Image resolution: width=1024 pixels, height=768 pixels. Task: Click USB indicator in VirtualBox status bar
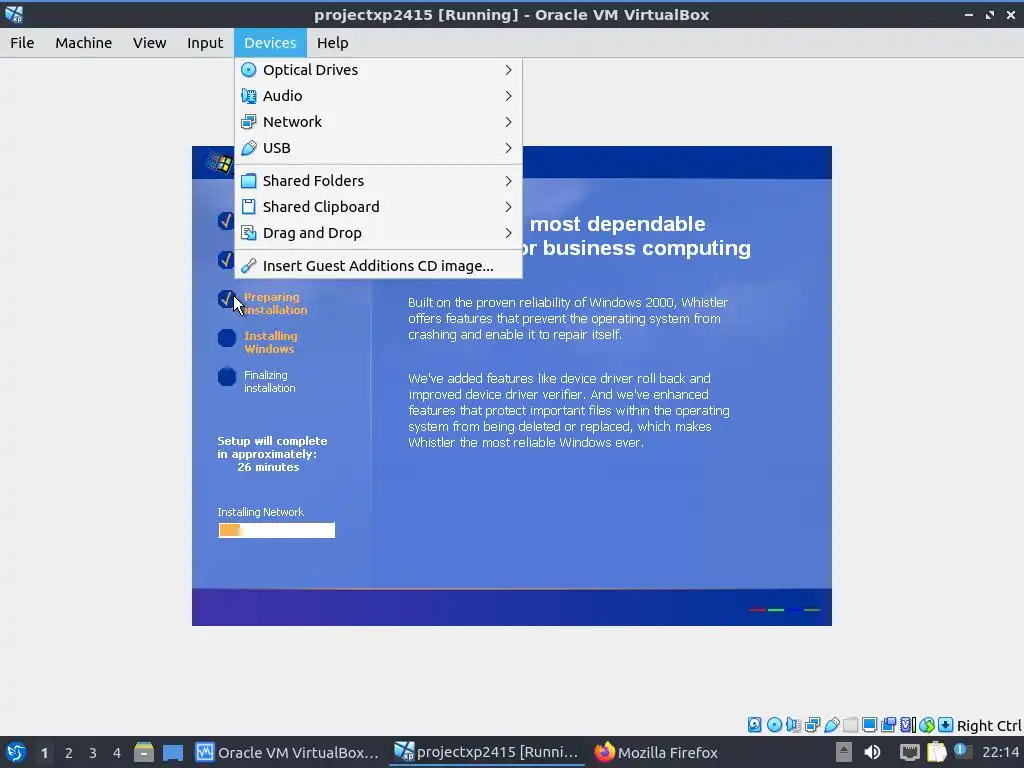(x=831, y=724)
